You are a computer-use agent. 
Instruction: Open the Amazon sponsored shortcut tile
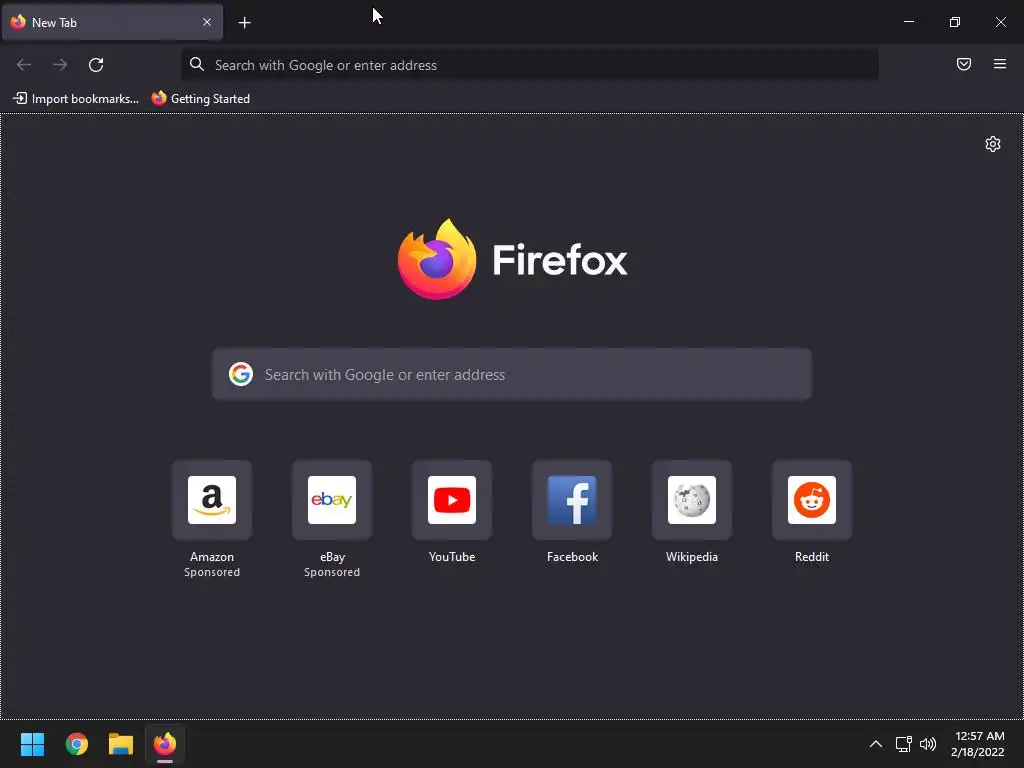212,500
